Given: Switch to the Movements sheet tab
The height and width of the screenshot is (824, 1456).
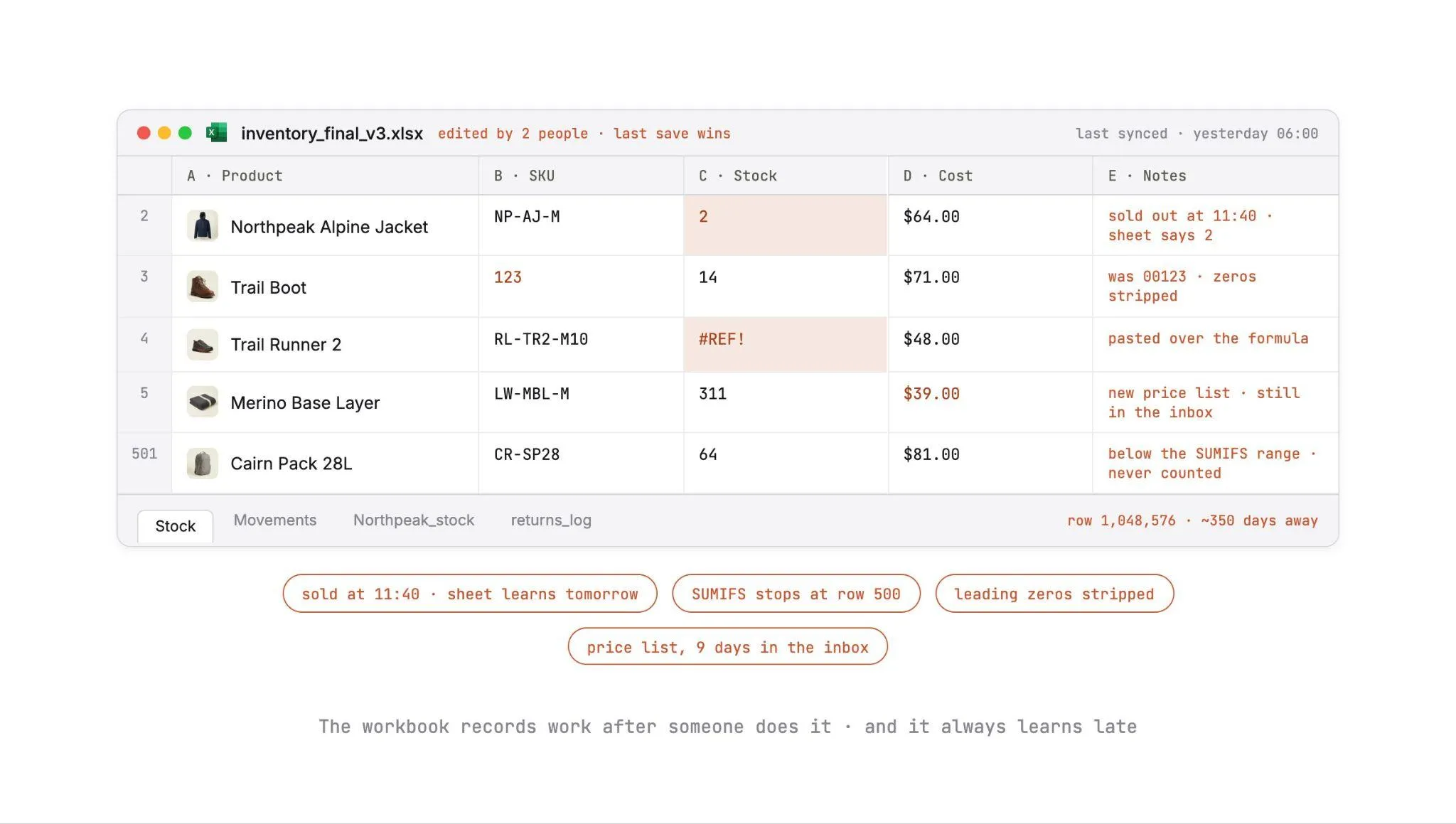Looking at the screenshot, I should pos(275,520).
